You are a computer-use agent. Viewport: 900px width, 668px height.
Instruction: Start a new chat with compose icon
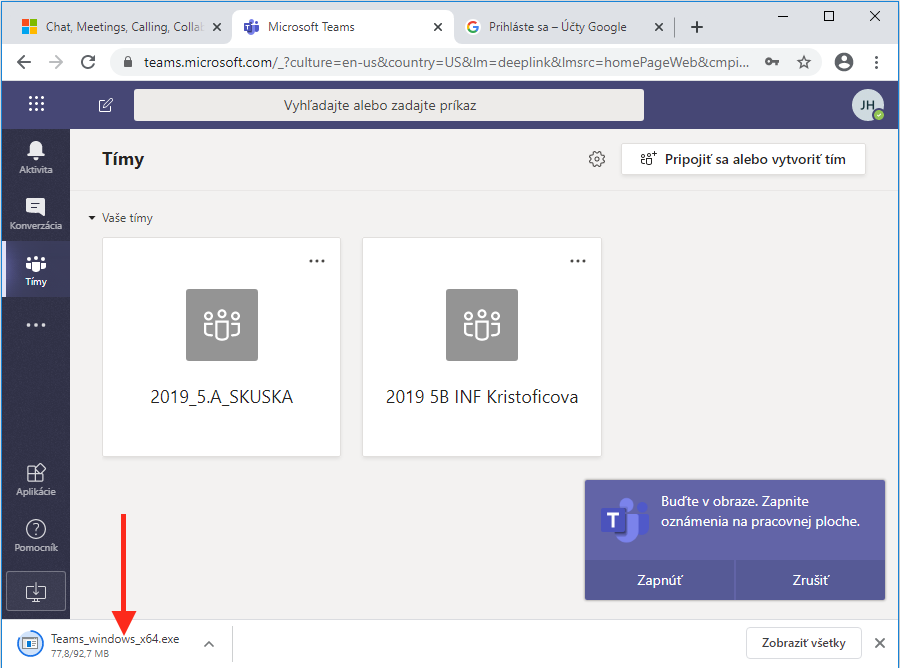[x=106, y=105]
